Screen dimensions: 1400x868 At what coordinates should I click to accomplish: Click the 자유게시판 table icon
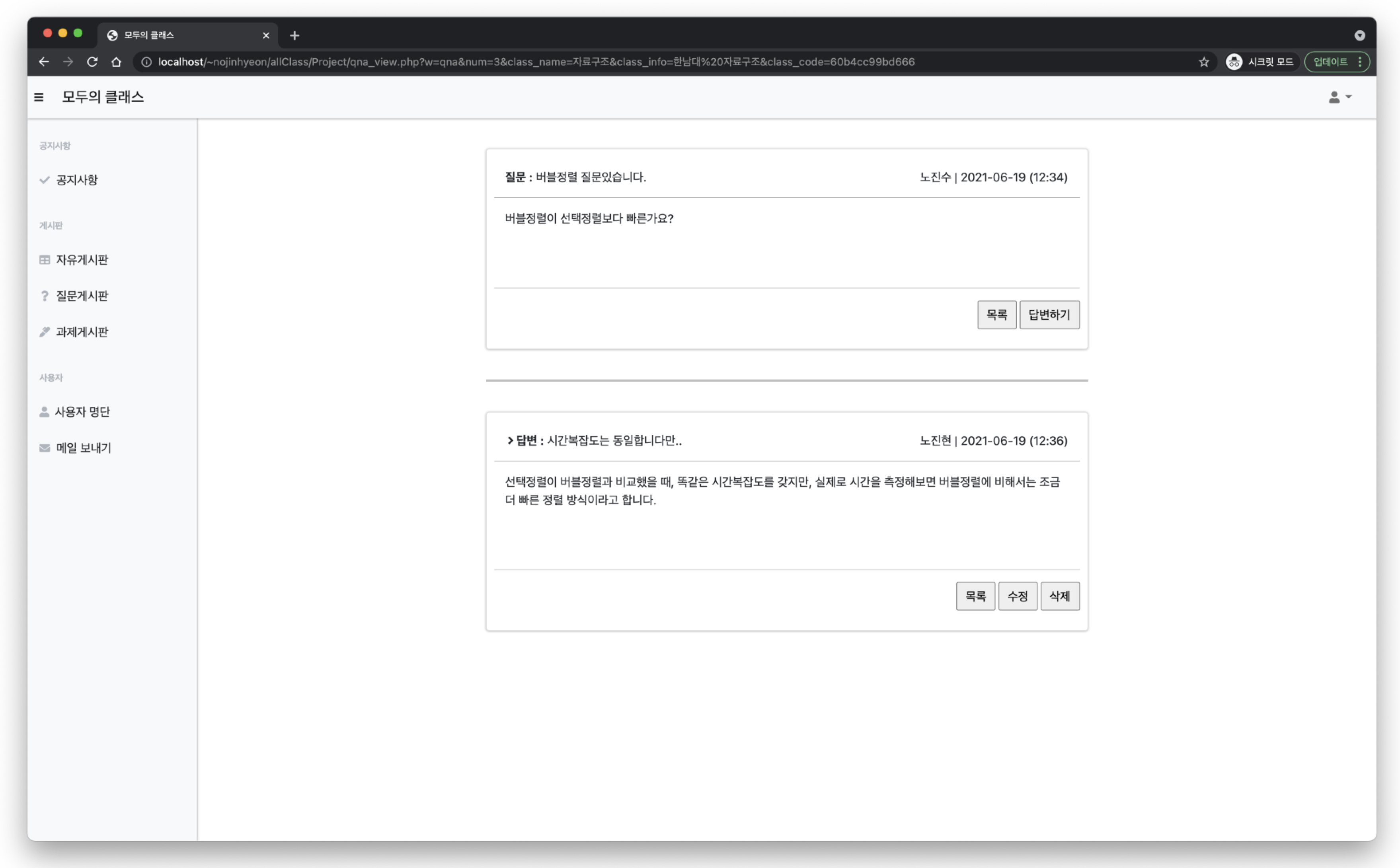click(44, 259)
